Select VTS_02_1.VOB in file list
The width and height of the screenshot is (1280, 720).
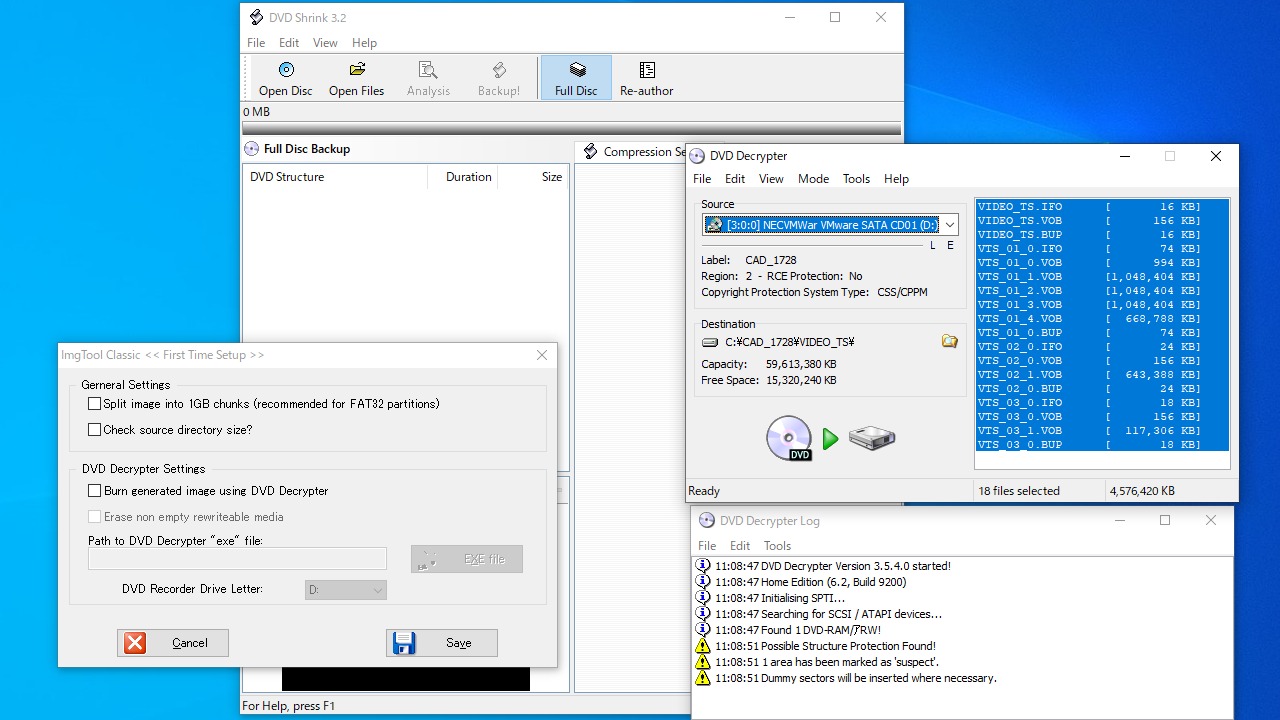pyautogui.click(x=1102, y=375)
